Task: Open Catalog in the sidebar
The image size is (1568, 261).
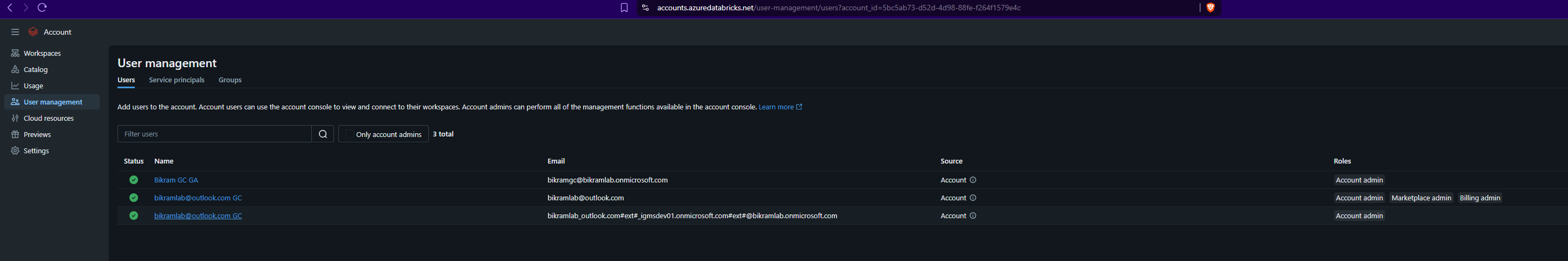Action: click(35, 70)
